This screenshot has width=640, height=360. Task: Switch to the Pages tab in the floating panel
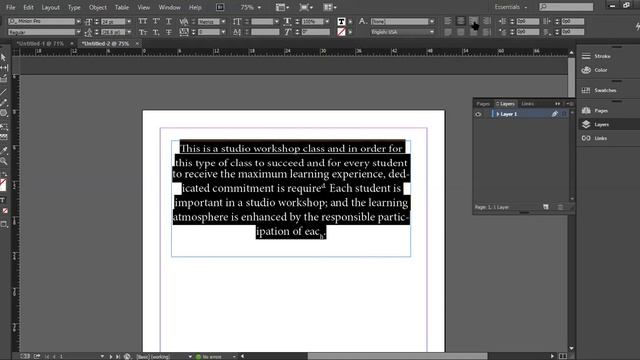[483, 104]
